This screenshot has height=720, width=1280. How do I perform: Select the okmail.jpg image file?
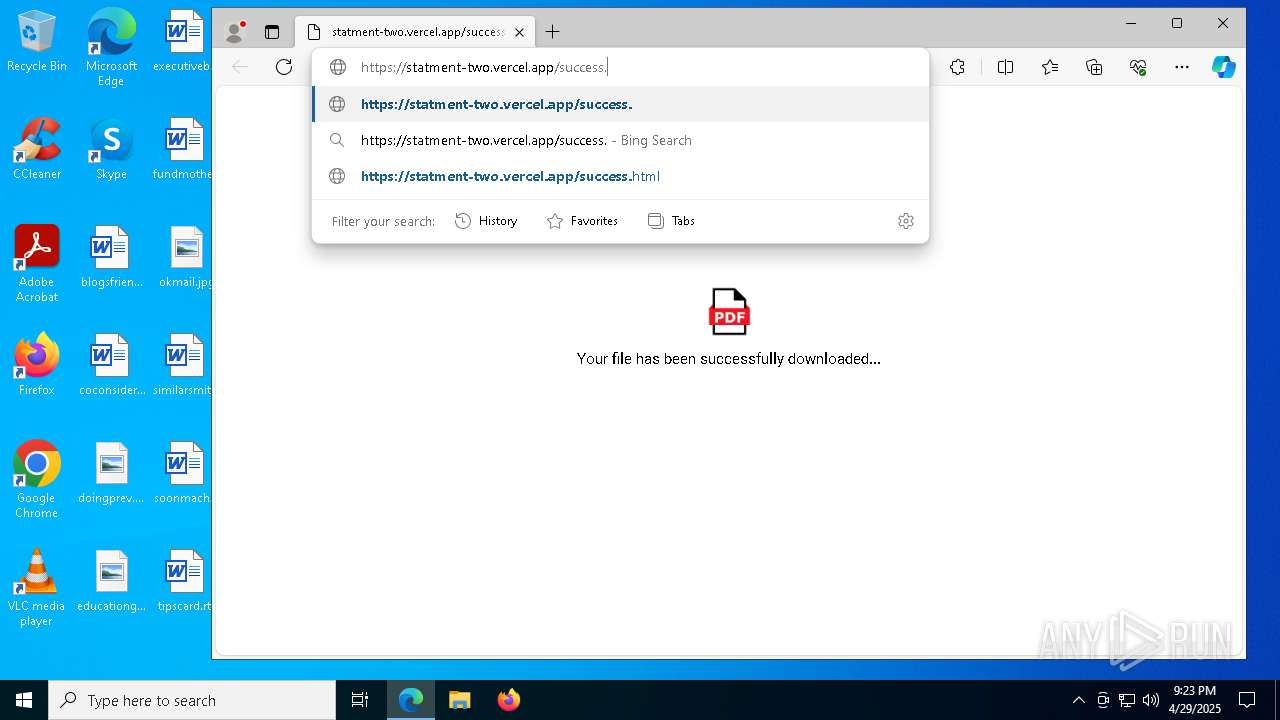point(185,258)
